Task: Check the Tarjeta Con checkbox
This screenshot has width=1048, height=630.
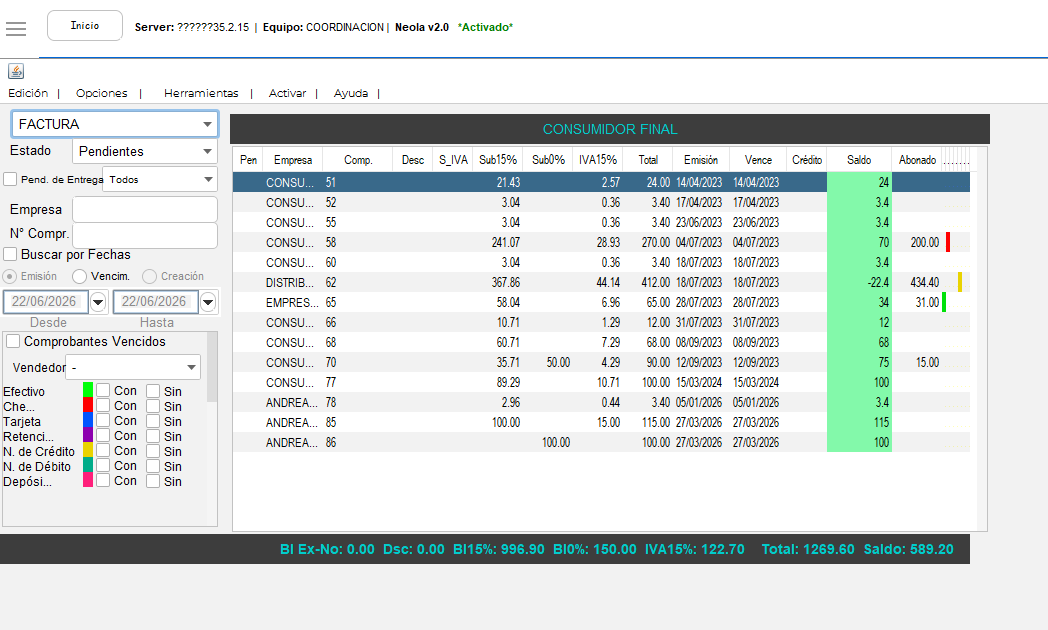Action: pyautogui.click(x=103, y=420)
